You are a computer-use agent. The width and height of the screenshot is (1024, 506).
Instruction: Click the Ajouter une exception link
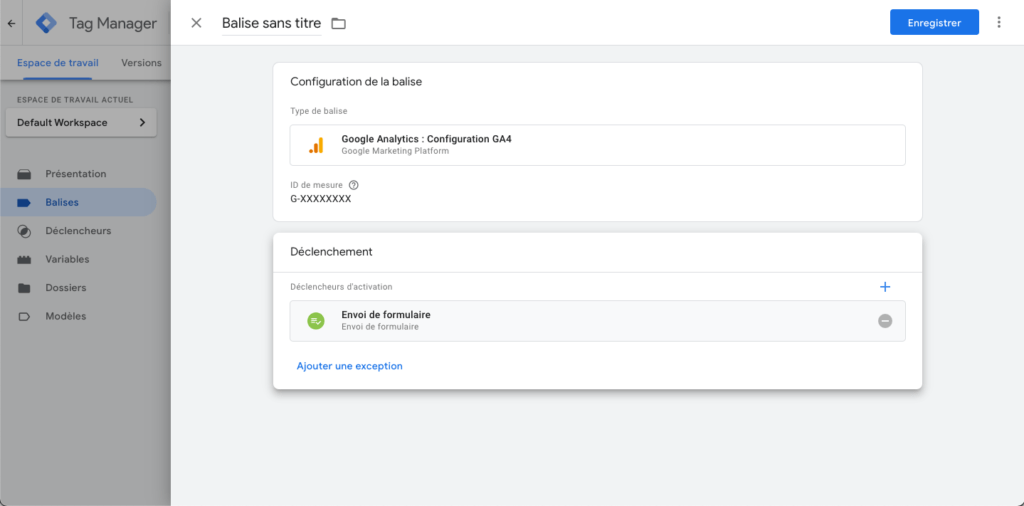[x=349, y=366]
